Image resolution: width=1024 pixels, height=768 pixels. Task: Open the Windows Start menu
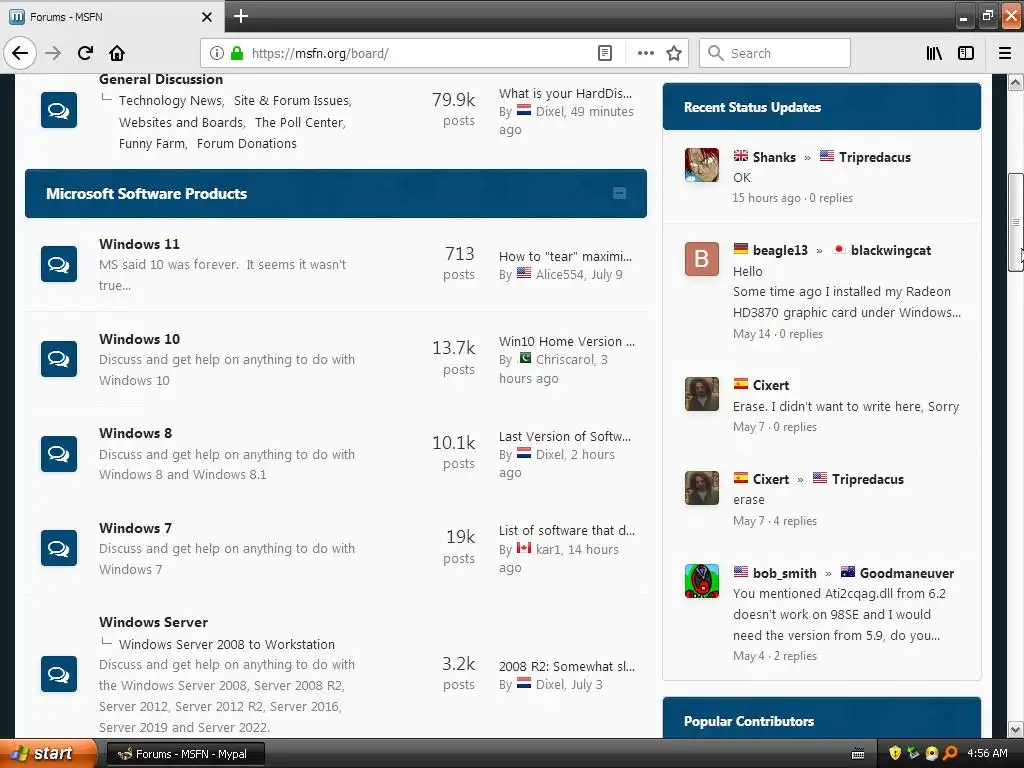click(48, 754)
